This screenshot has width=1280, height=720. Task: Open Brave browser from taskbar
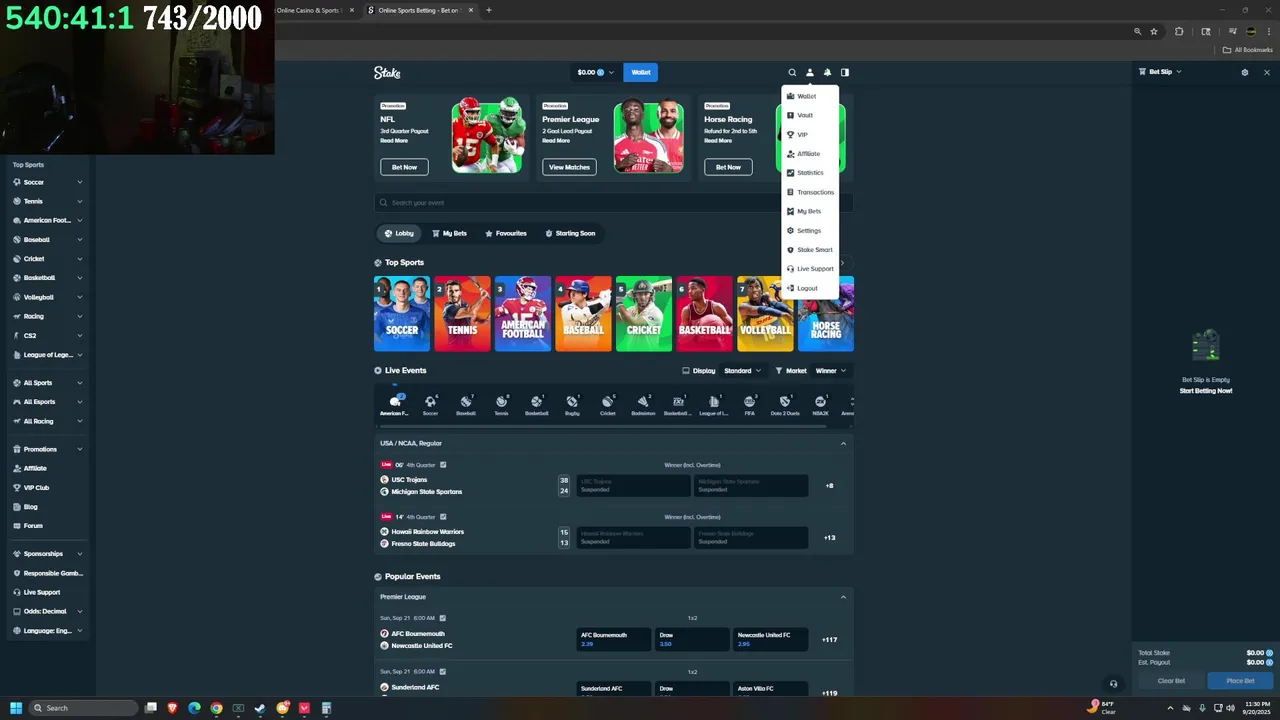coord(172,708)
